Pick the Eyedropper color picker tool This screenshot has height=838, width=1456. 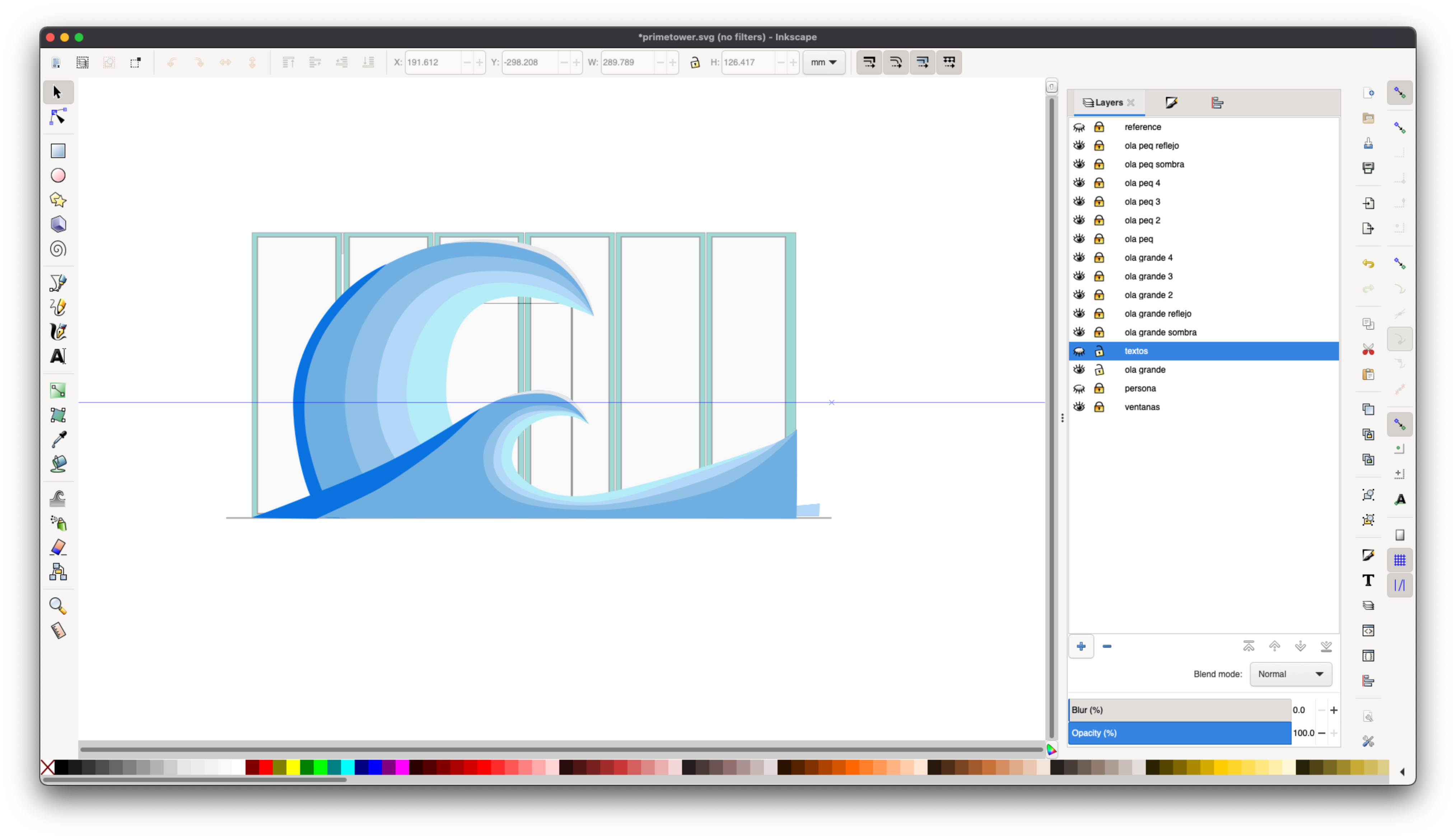[x=58, y=440]
